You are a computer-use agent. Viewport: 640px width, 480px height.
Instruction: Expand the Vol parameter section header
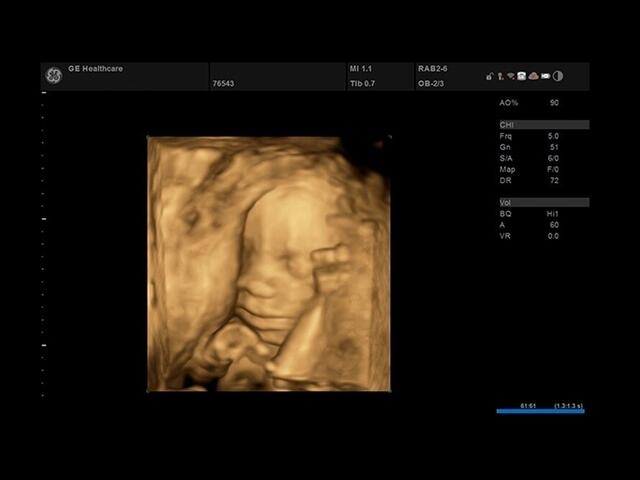[x=543, y=202]
